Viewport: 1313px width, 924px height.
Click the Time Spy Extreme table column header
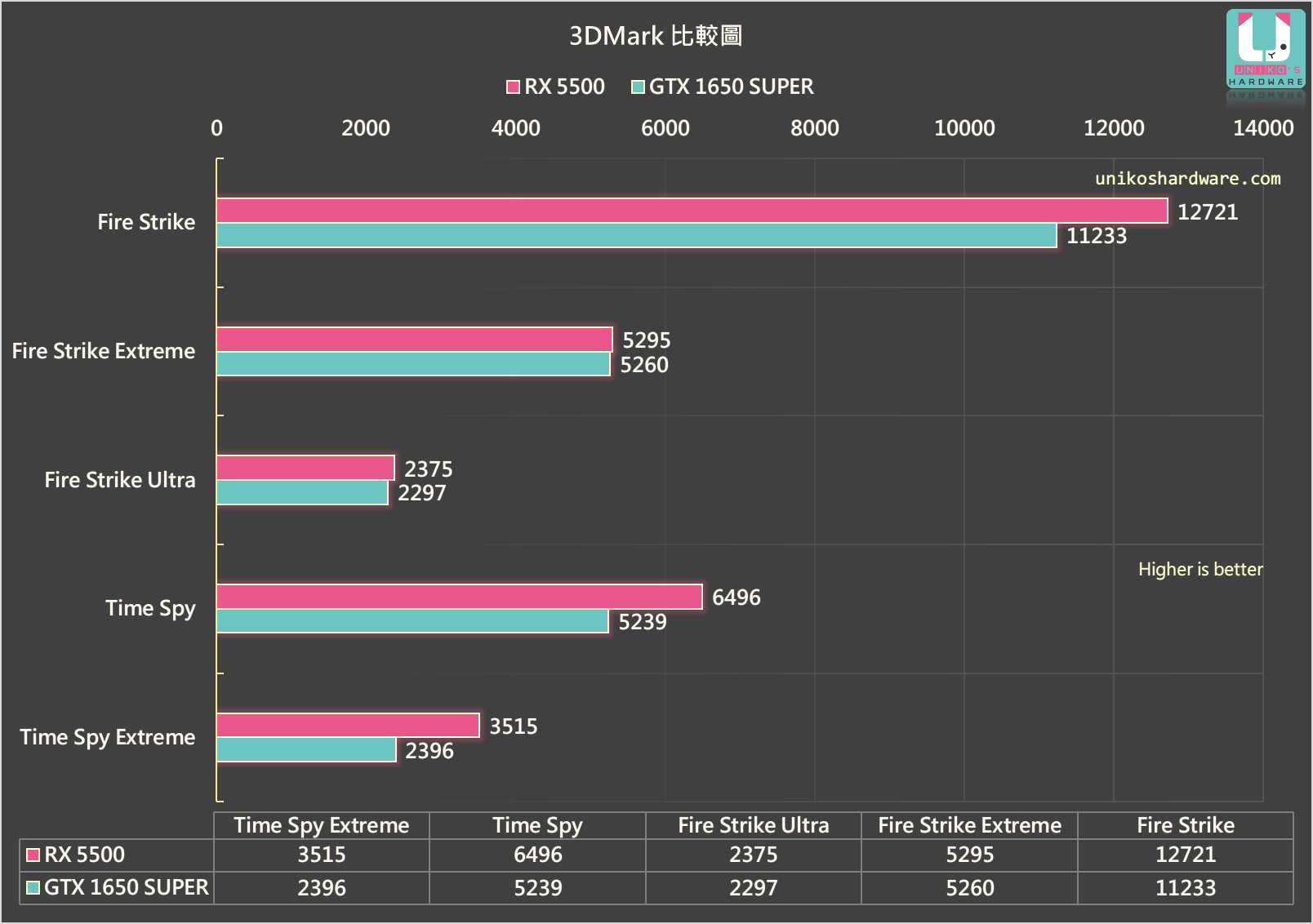pos(322,825)
